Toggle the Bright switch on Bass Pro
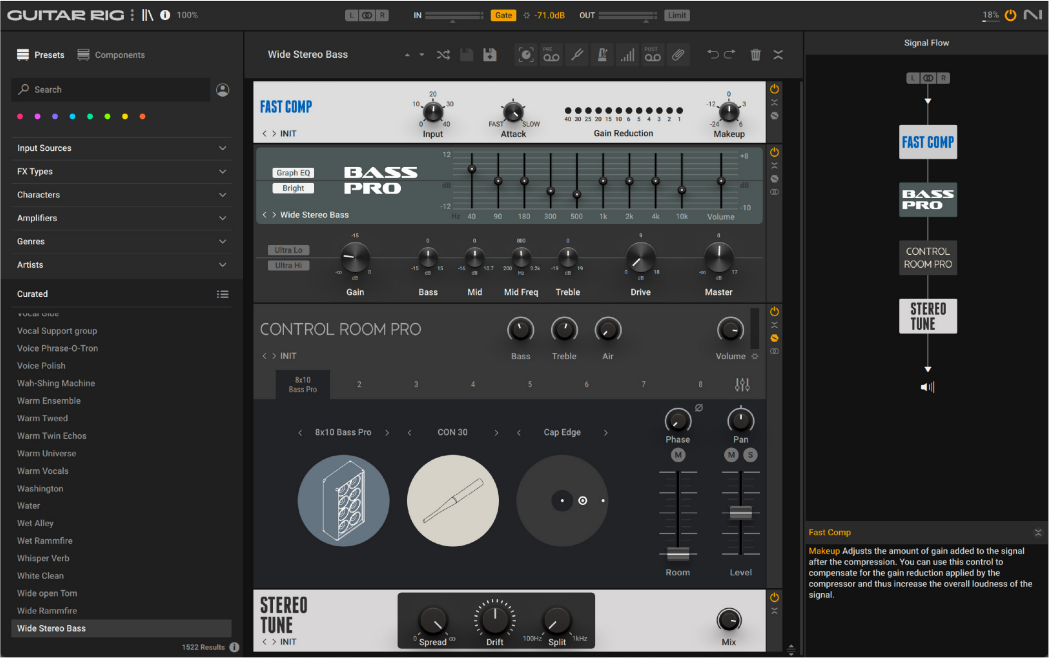Screen dimensions: 1049x658 293,189
